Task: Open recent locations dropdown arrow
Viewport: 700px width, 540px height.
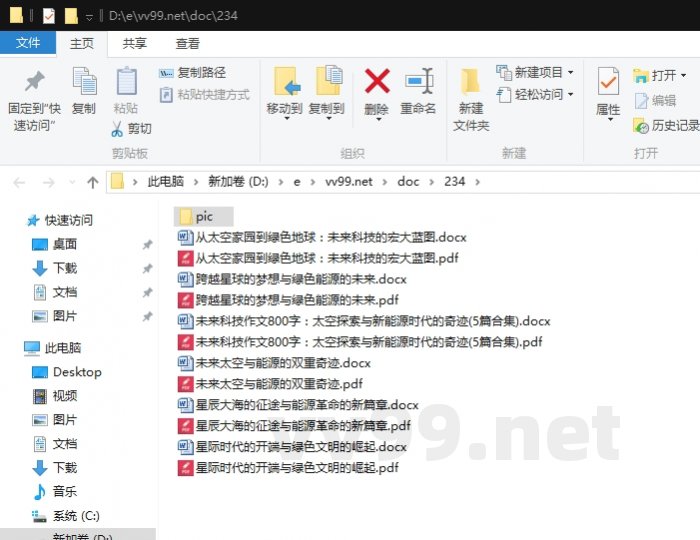Action: pyautogui.click(x=72, y=183)
